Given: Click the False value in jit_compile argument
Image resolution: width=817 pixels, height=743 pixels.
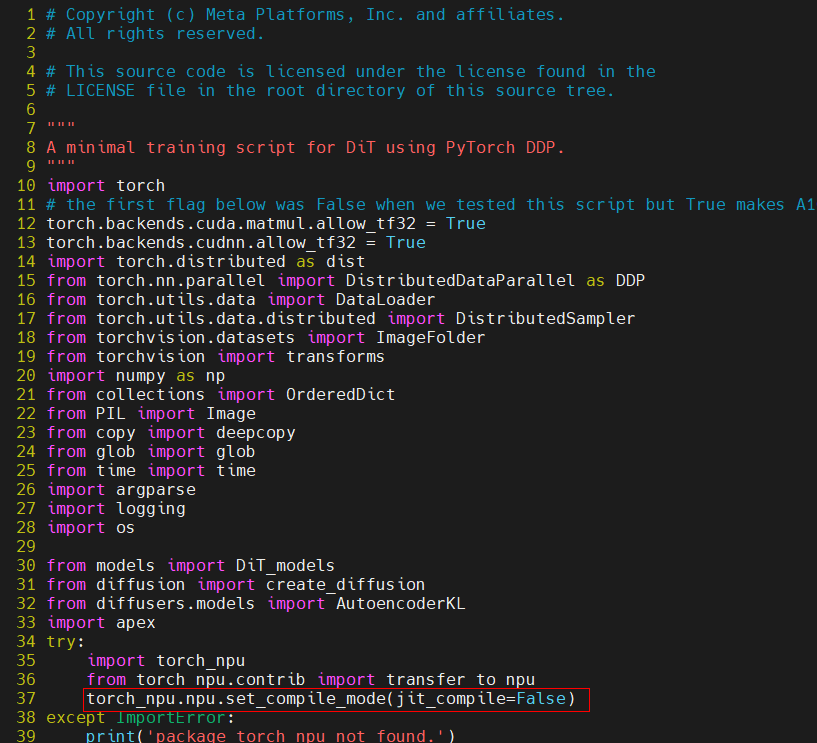Looking at the screenshot, I should pos(541,699).
